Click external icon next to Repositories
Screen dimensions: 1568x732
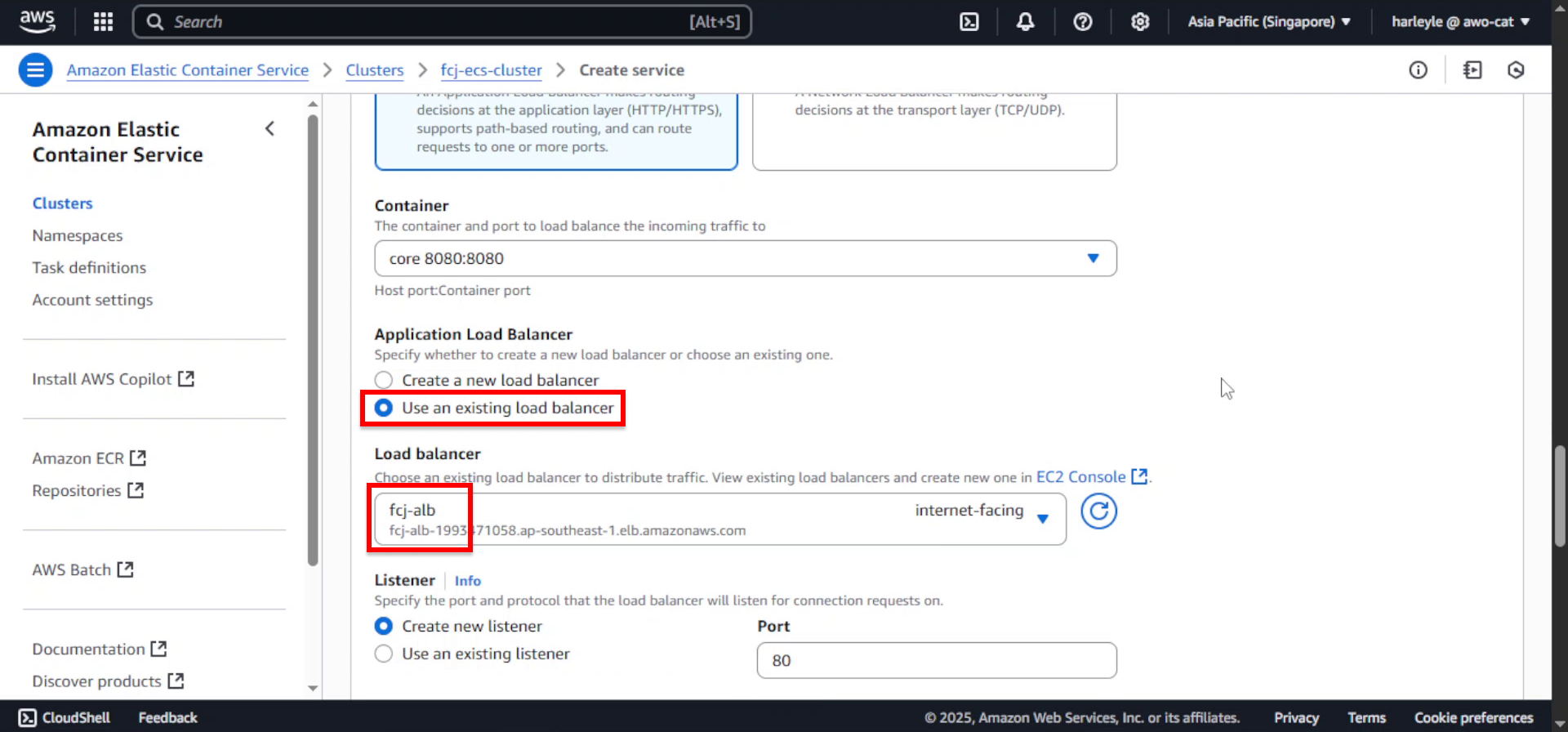(x=136, y=490)
